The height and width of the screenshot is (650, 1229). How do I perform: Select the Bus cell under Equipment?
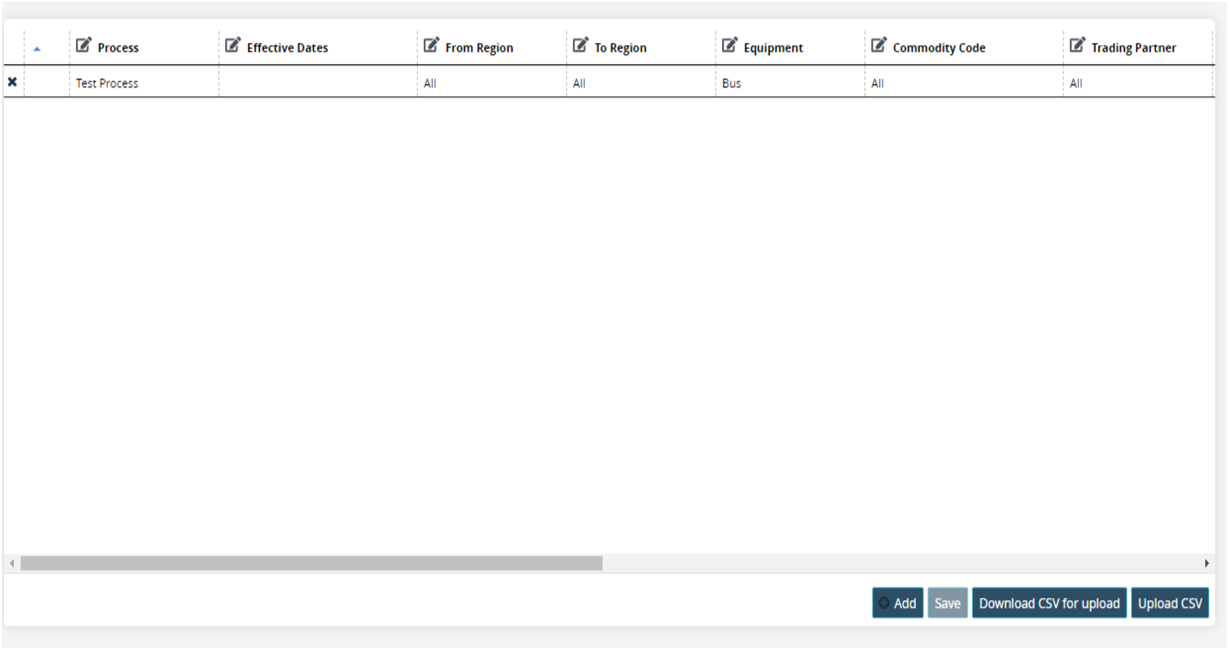790,83
